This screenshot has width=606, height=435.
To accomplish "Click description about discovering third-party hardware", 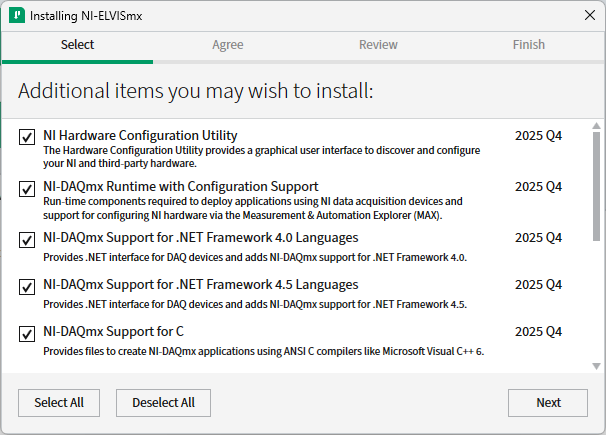I will (x=262, y=156).
